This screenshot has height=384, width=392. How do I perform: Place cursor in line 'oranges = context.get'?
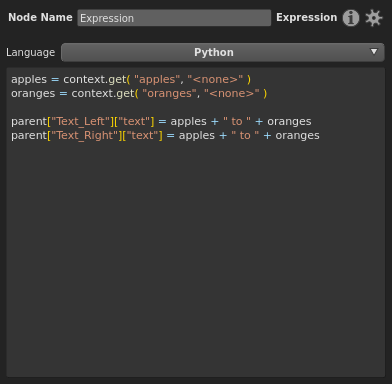tap(139, 93)
